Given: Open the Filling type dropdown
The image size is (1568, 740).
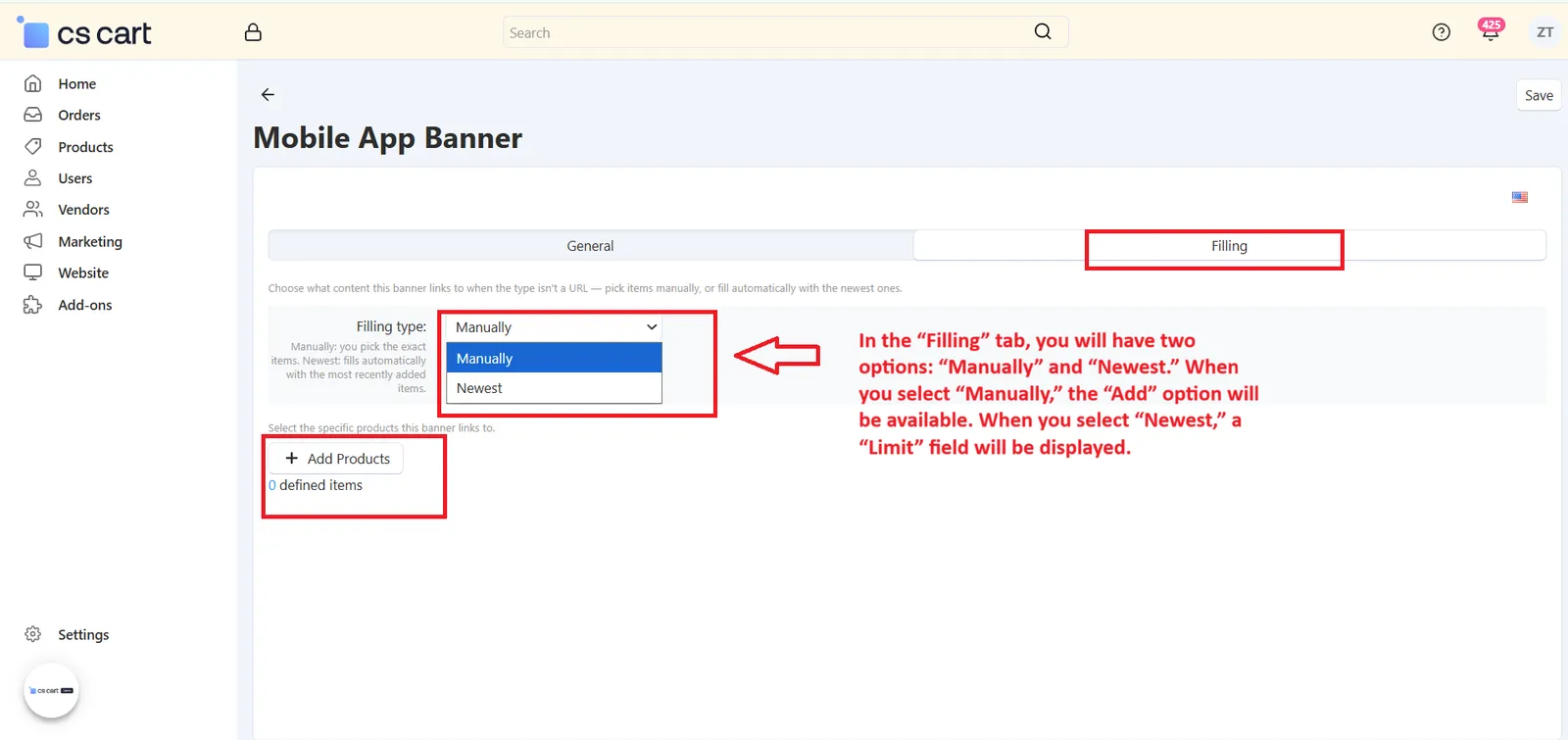Looking at the screenshot, I should [x=554, y=327].
